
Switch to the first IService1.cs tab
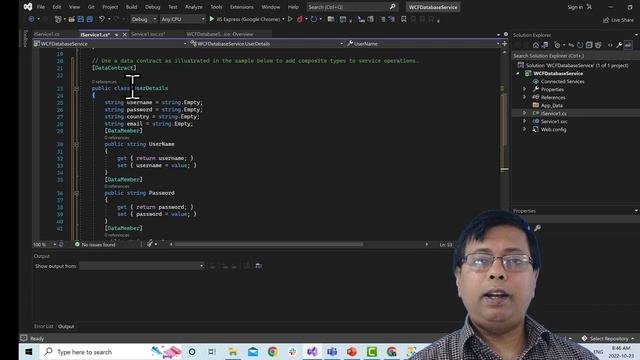[x=47, y=34]
